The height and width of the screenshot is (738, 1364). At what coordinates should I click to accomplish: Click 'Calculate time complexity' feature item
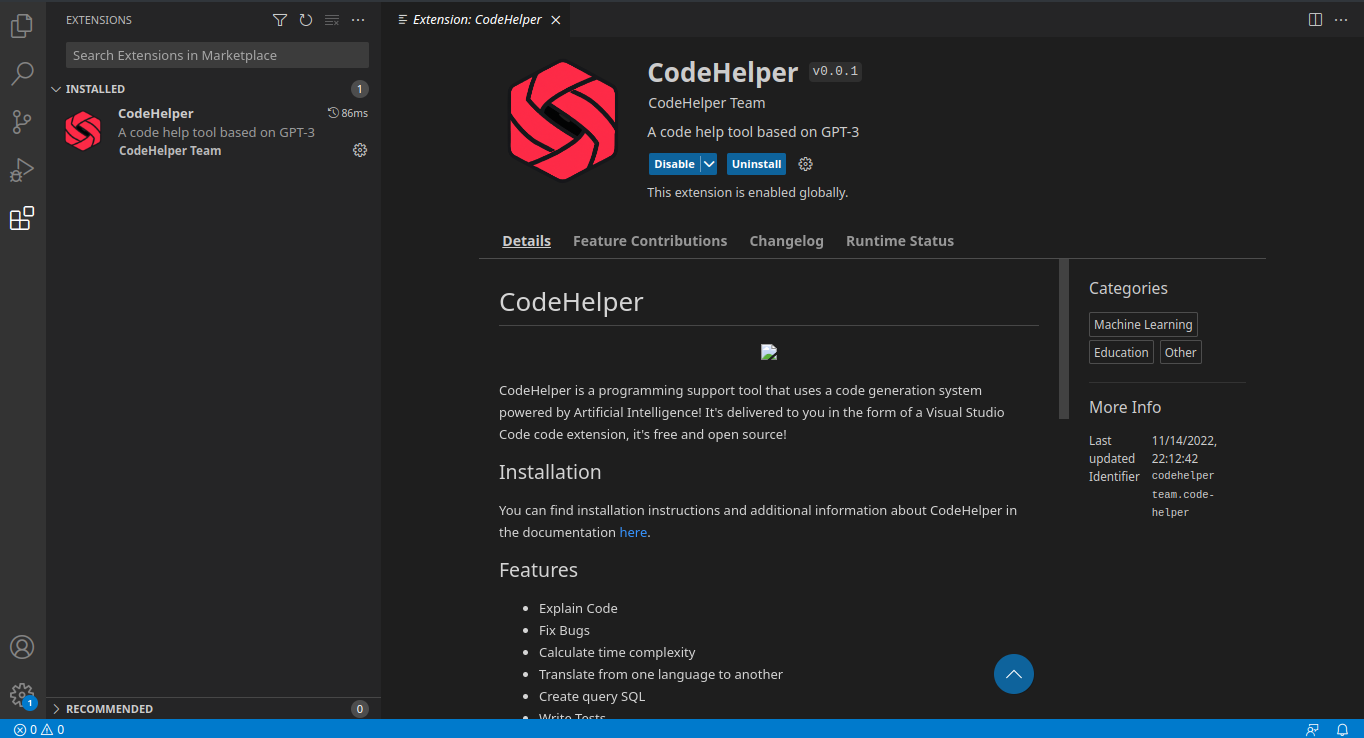[x=617, y=652]
